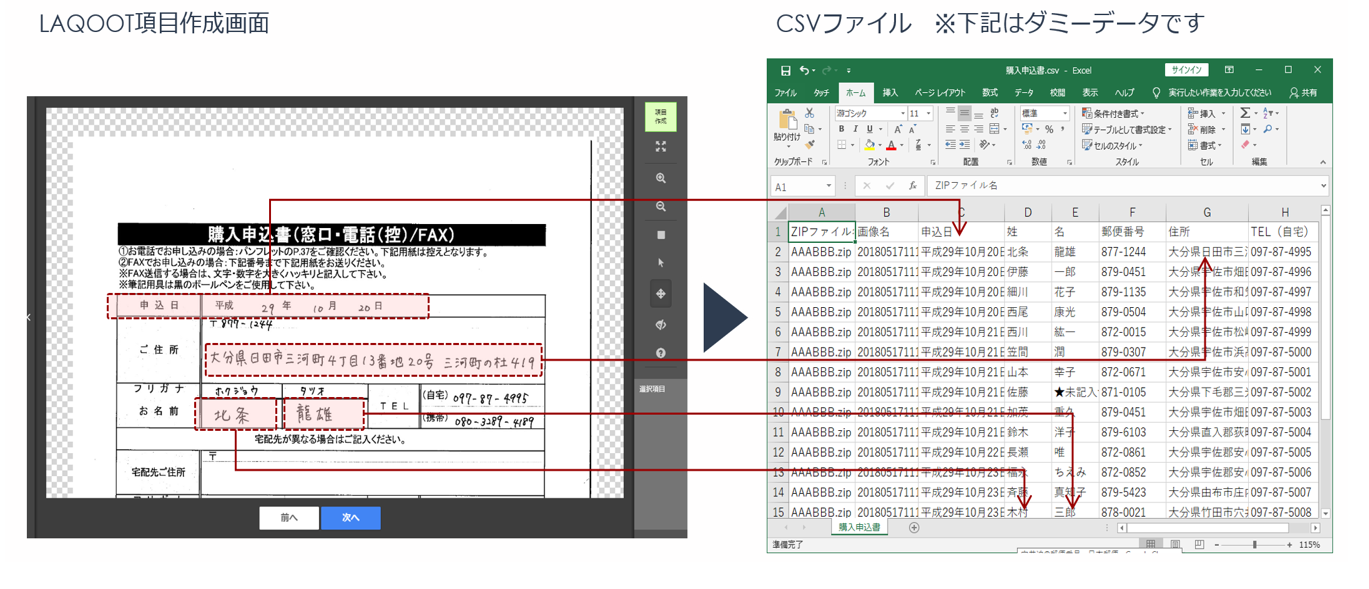1369x589 pixels.
Task: Click the LAQOOT zoom out magnifier icon
Action: [x=660, y=207]
